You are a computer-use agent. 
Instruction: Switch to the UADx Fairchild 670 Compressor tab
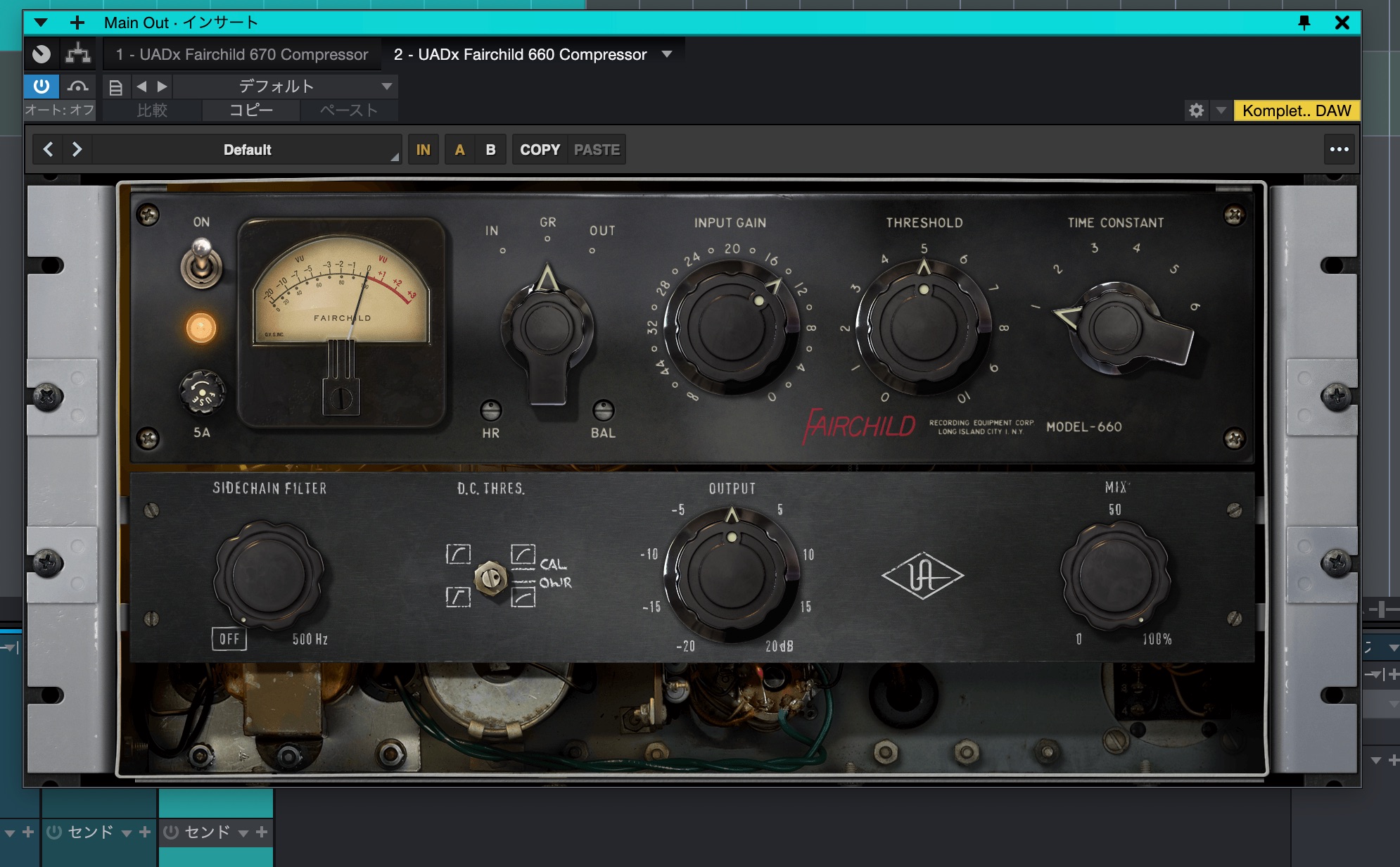coord(242,54)
